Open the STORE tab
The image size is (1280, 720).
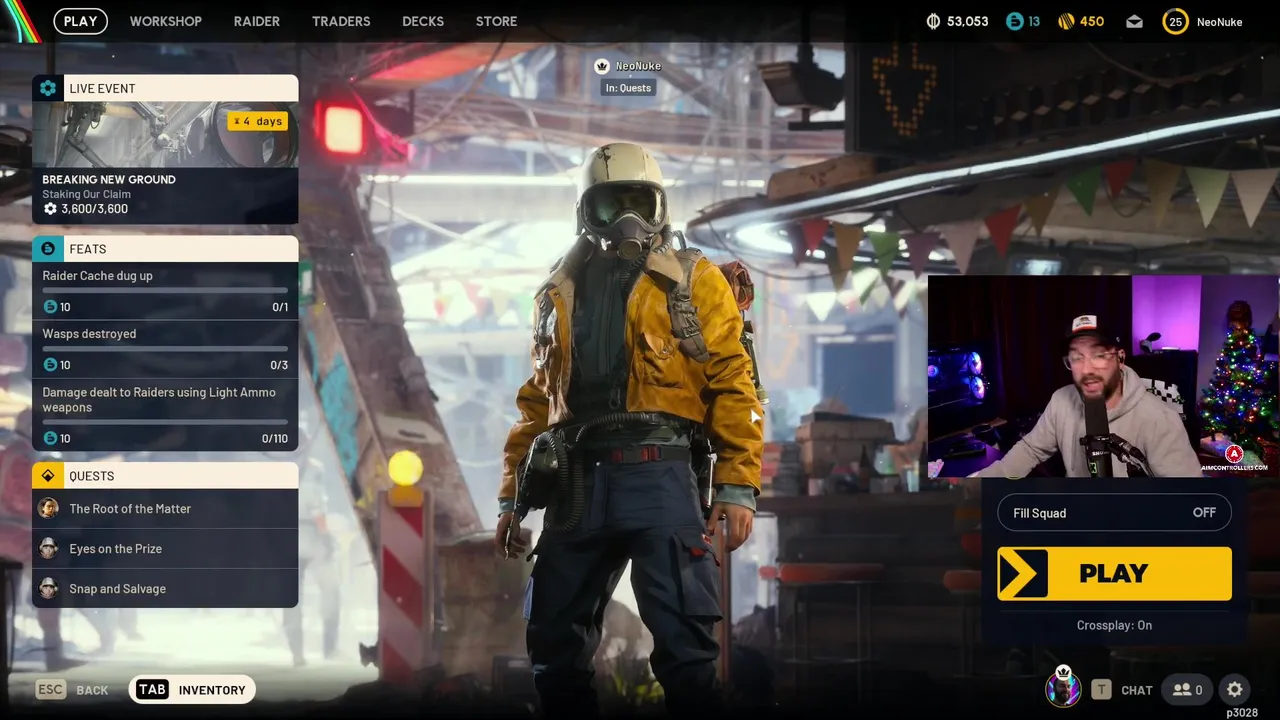coord(497,21)
